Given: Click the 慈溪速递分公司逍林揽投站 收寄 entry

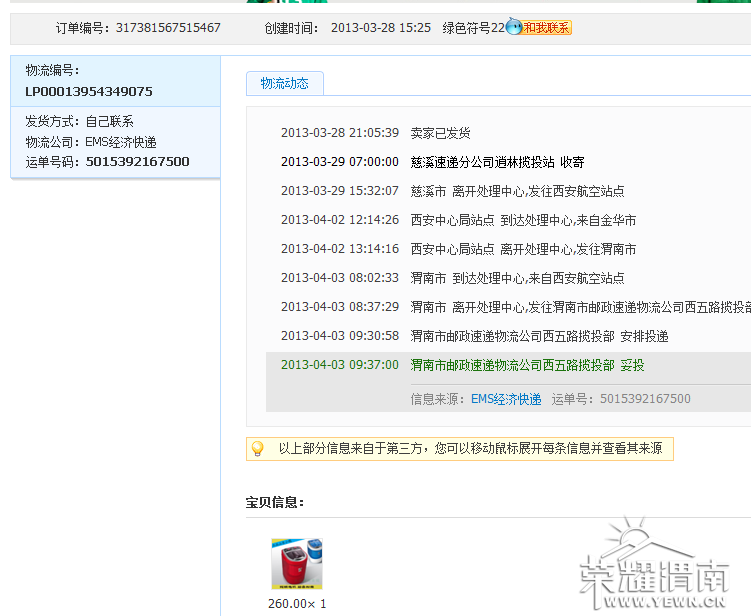Looking at the screenshot, I should tap(497, 162).
